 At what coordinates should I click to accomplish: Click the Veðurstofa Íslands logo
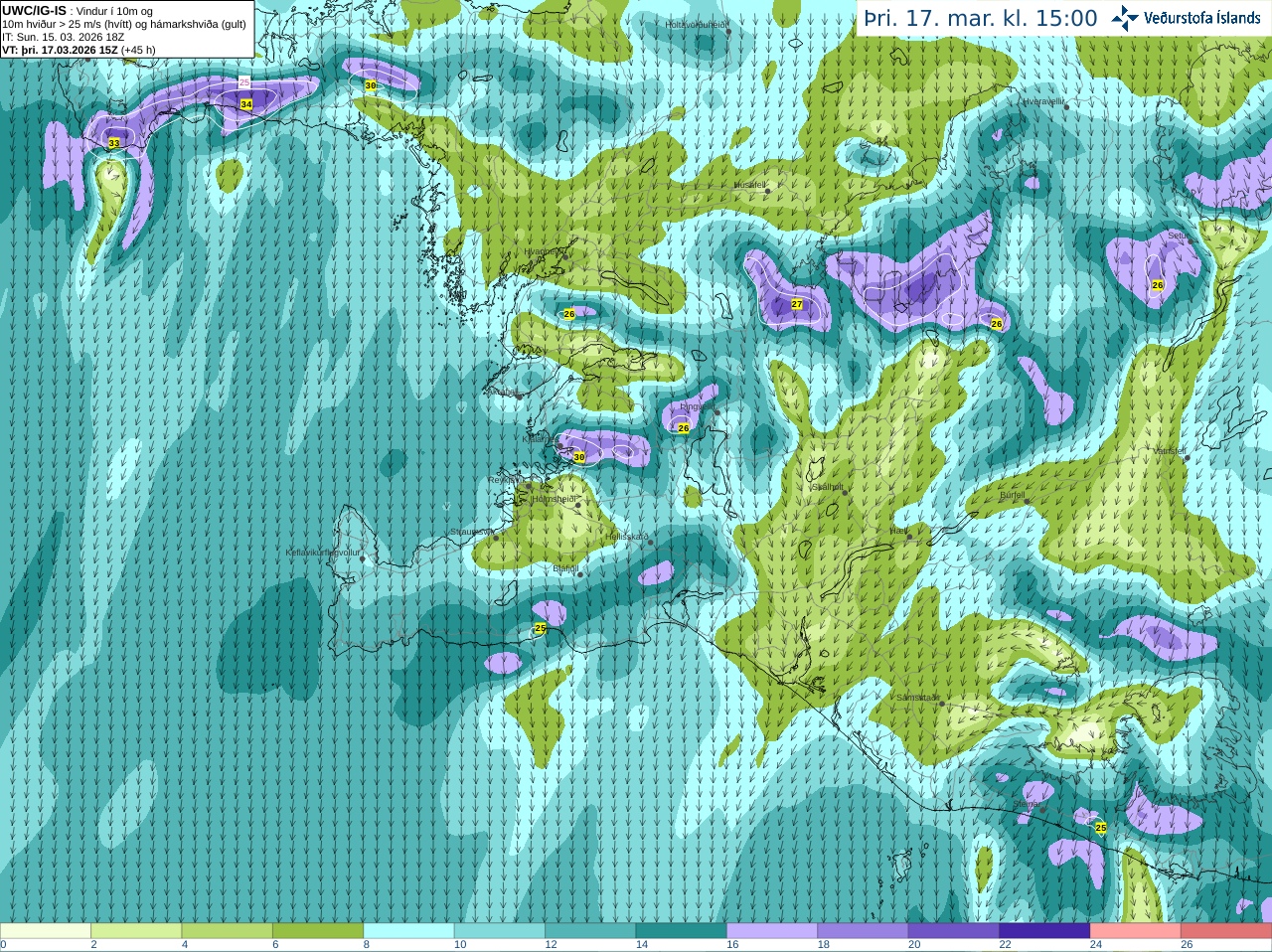pyautogui.click(x=1186, y=18)
